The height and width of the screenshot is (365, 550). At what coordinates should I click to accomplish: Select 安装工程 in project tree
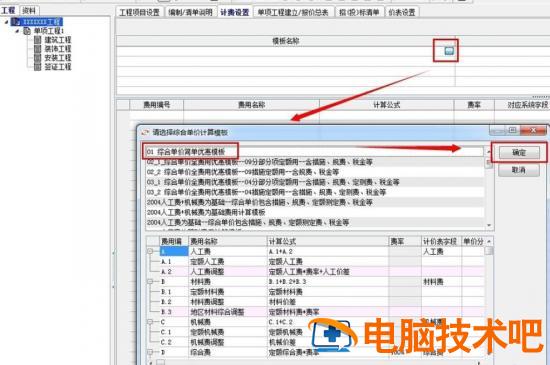58,58
